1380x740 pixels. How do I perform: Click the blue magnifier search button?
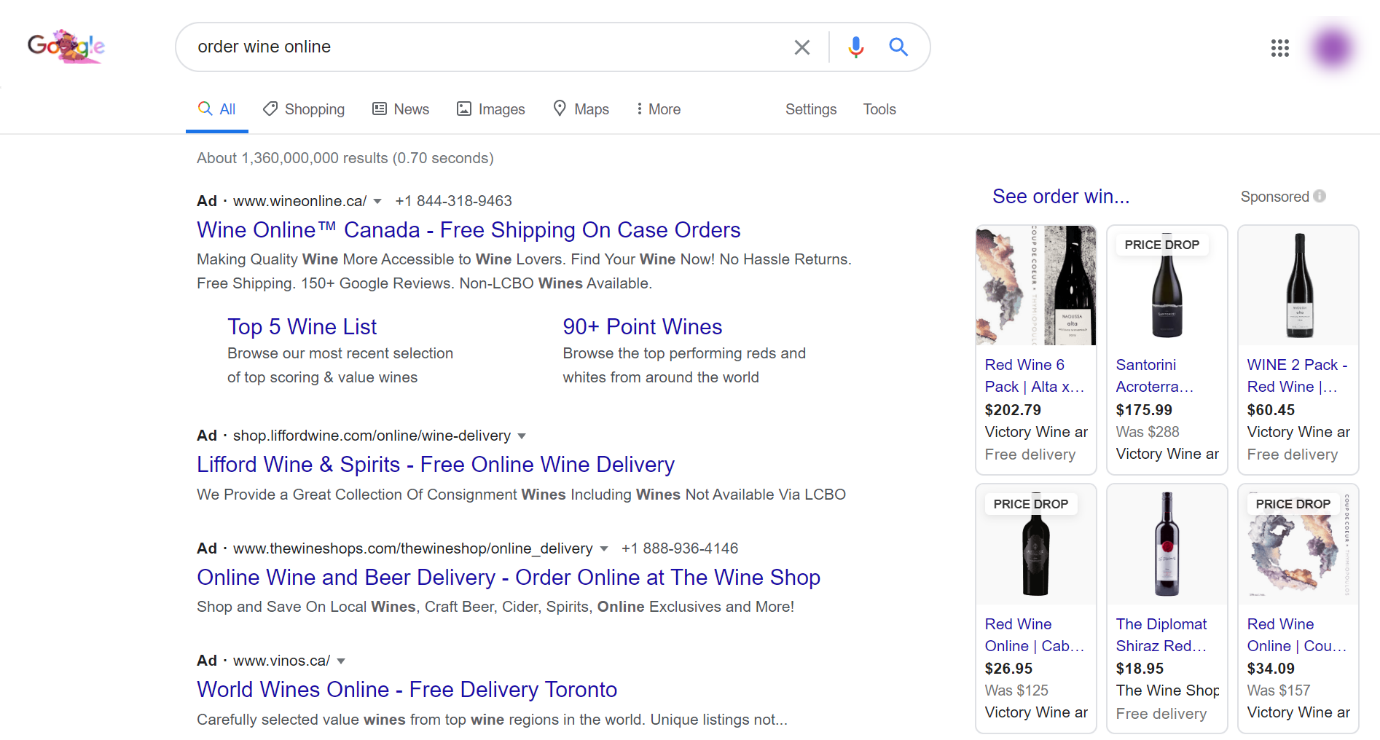[x=898, y=47]
